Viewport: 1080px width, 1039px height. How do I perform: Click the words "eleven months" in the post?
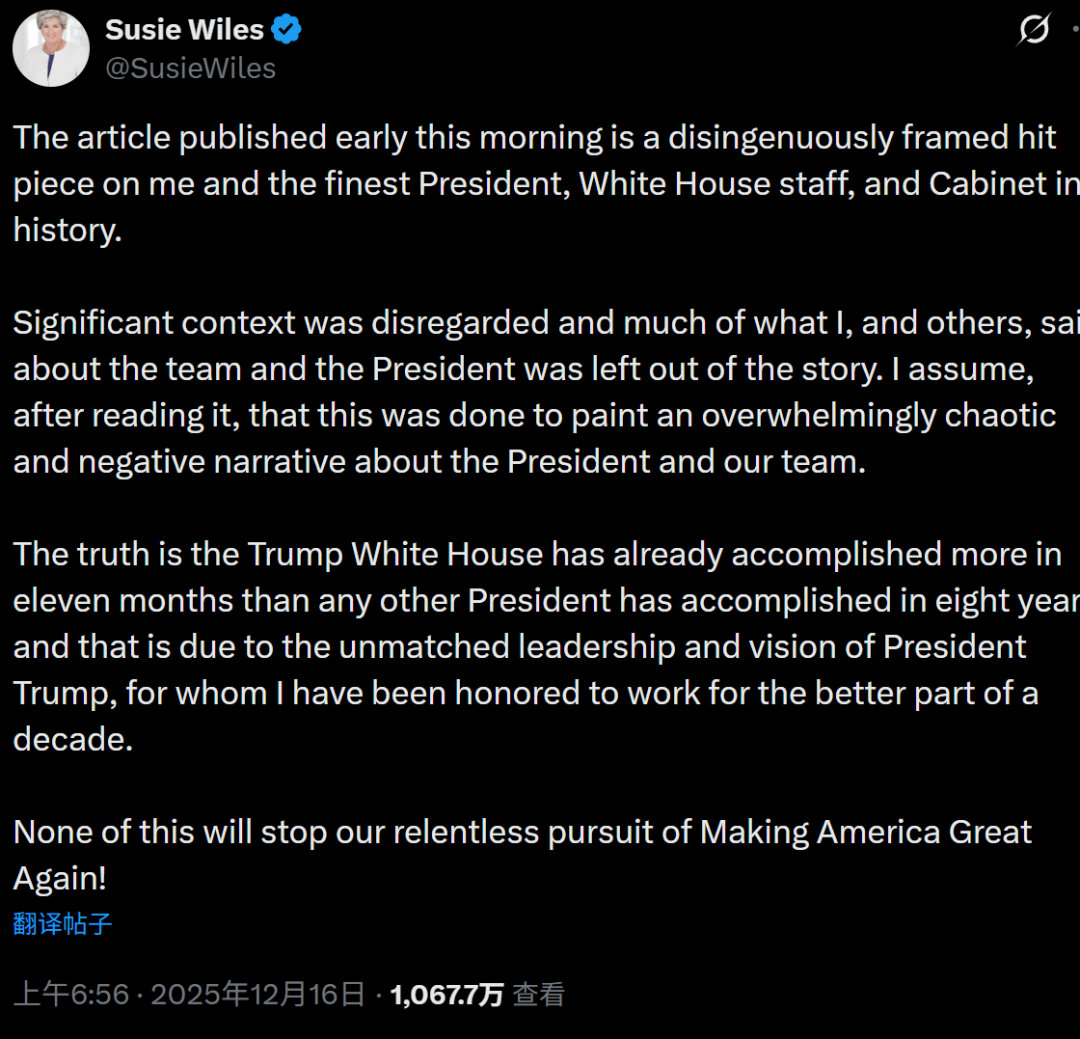pos(122,600)
